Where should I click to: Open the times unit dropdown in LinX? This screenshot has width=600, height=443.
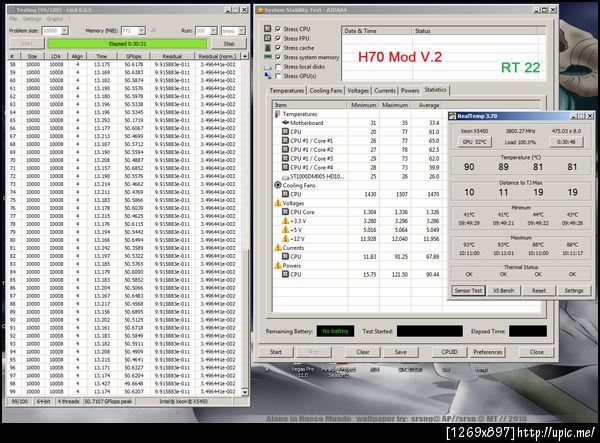tap(241, 31)
